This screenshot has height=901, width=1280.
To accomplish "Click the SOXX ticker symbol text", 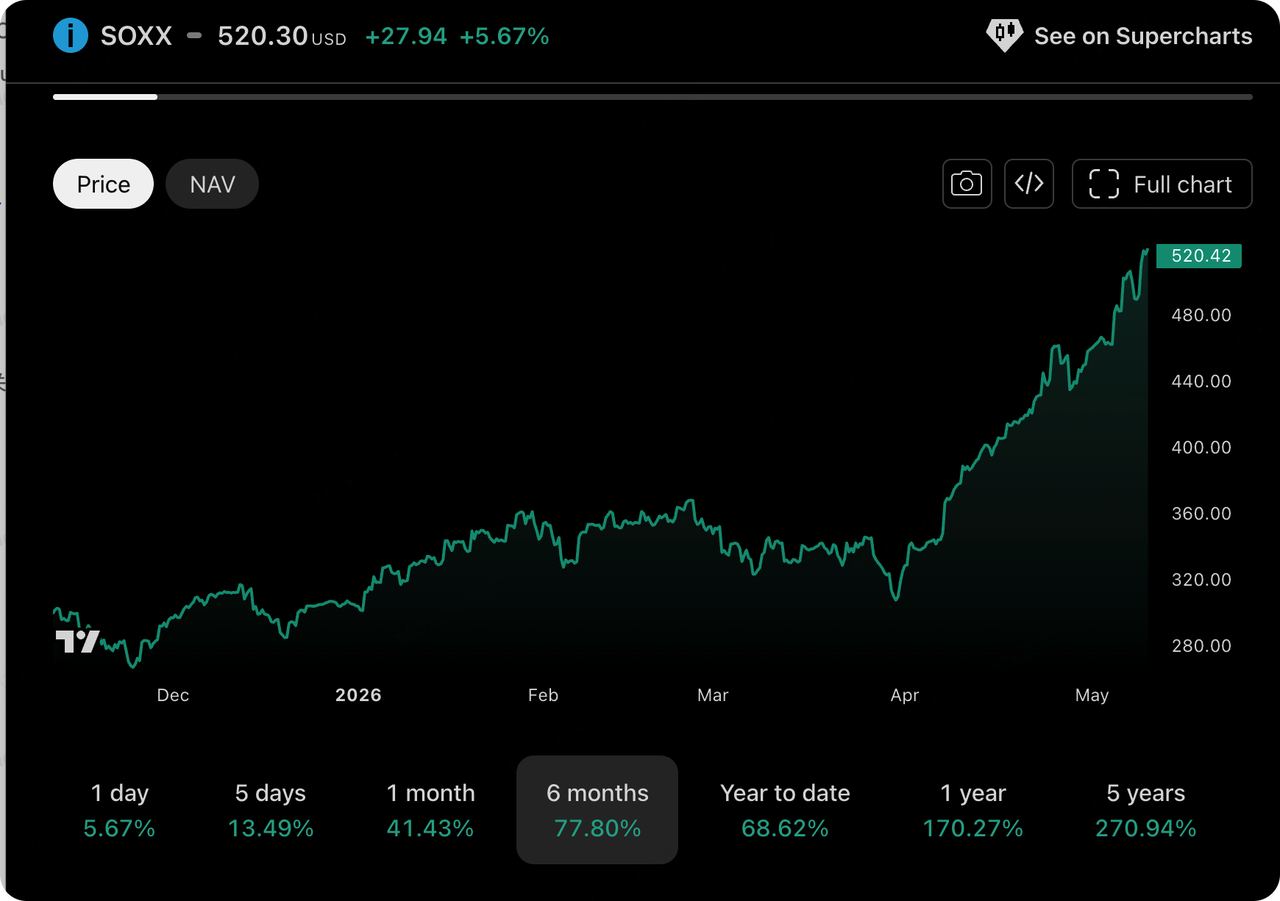I will pyautogui.click(x=137, y=36).
